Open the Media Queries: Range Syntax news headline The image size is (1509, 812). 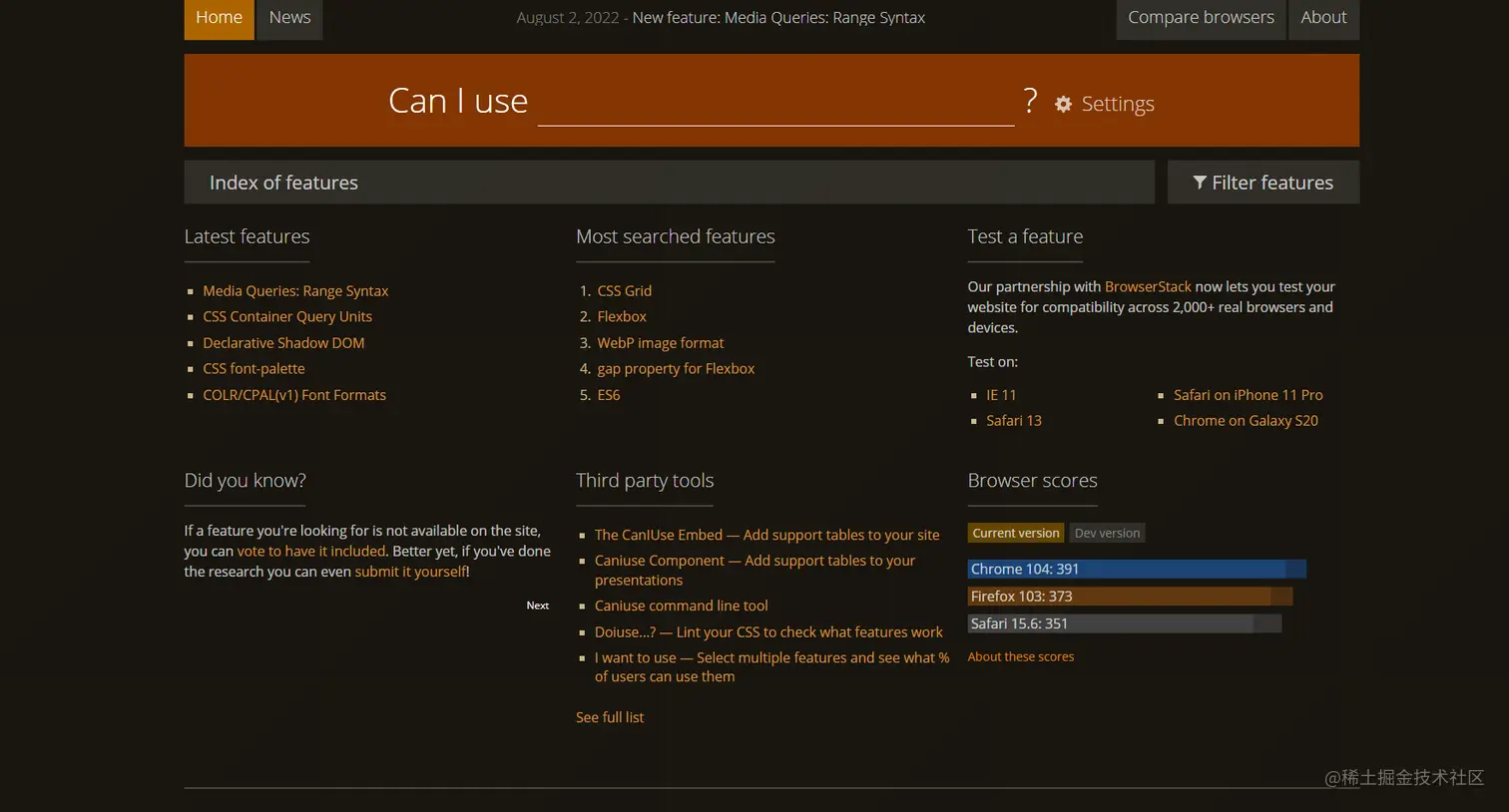click(778, 18)
